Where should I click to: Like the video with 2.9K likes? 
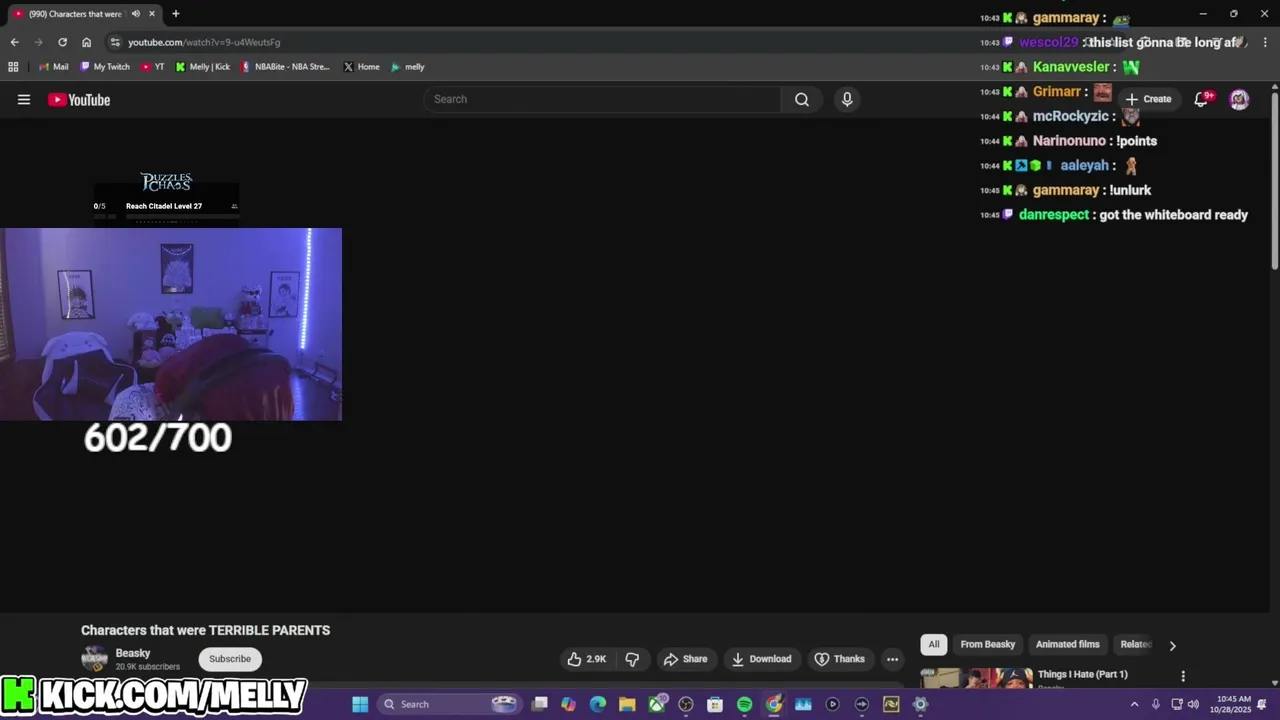click(x=586, y=659)
